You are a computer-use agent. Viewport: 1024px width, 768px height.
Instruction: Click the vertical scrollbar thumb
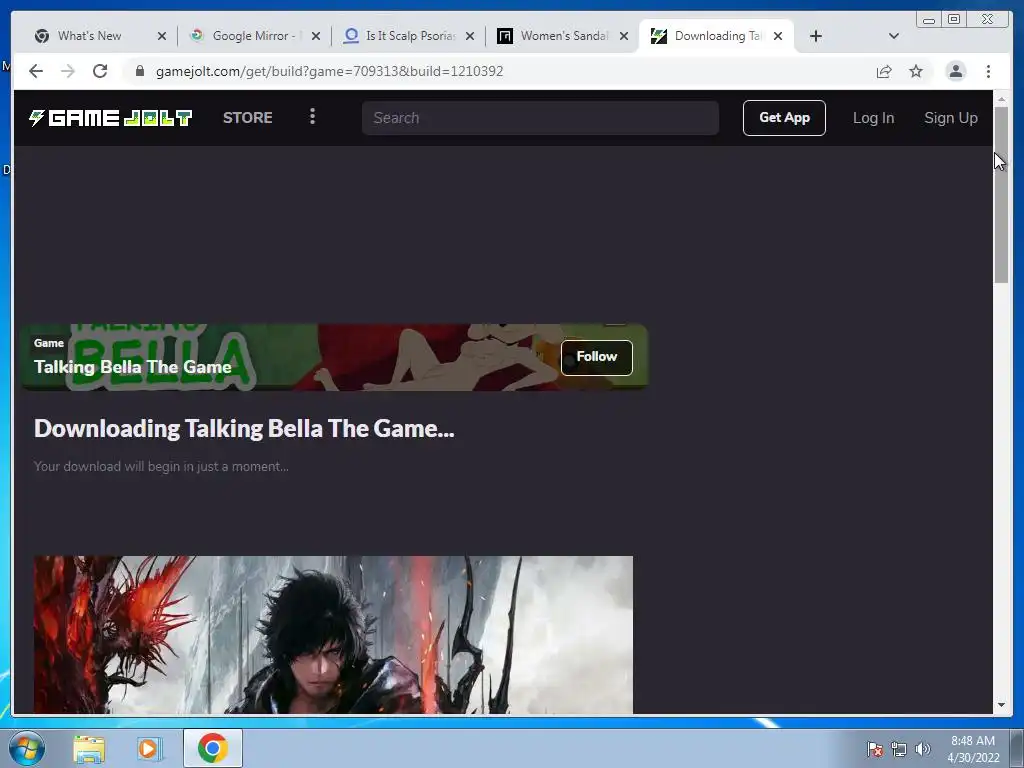pos(1001,195)
